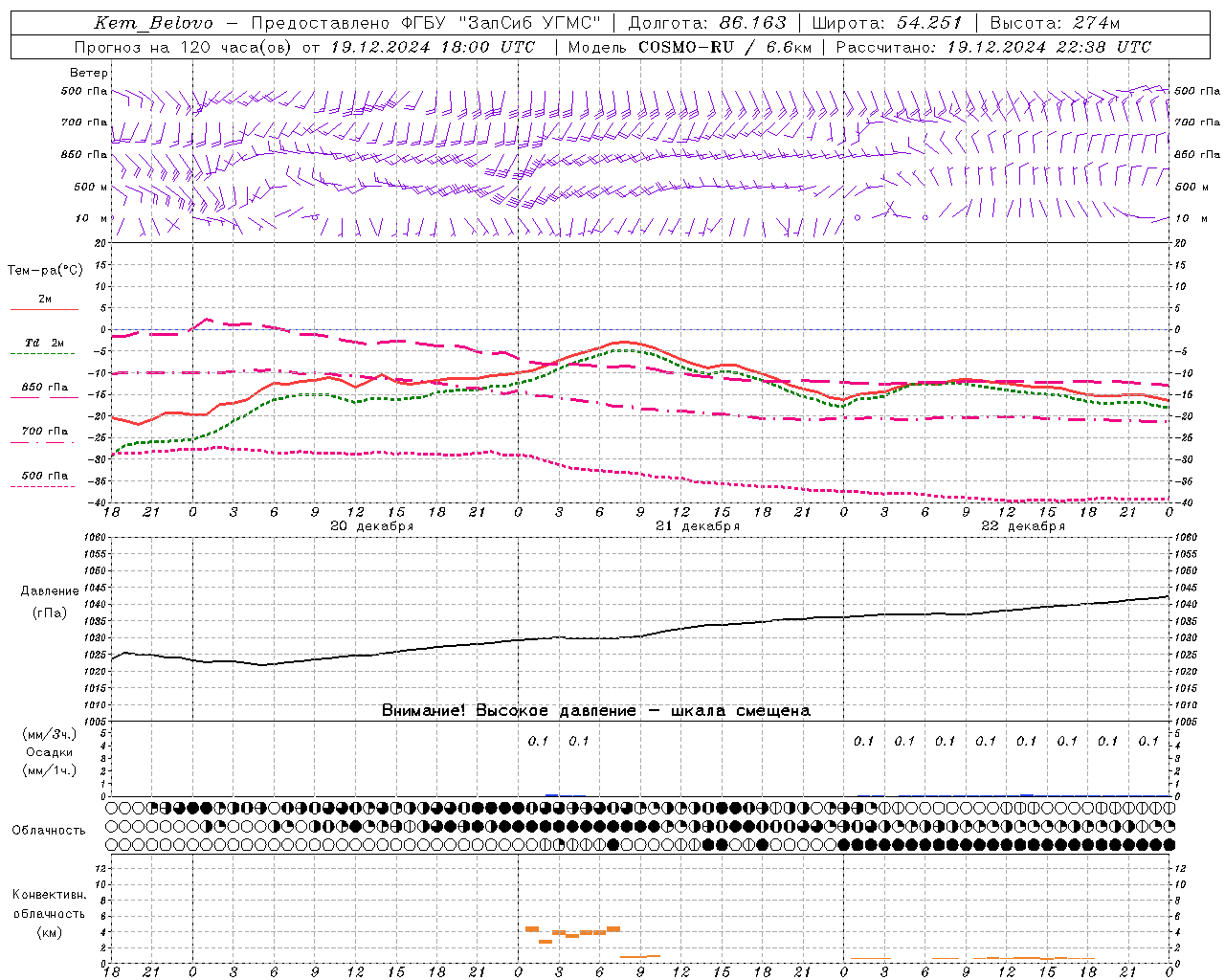Screen dimensions: 1225x980
Task: Click the 'Рассчитано: 19.12.2024 22:38 UTC' timestamp
Action: coord(993,47)
